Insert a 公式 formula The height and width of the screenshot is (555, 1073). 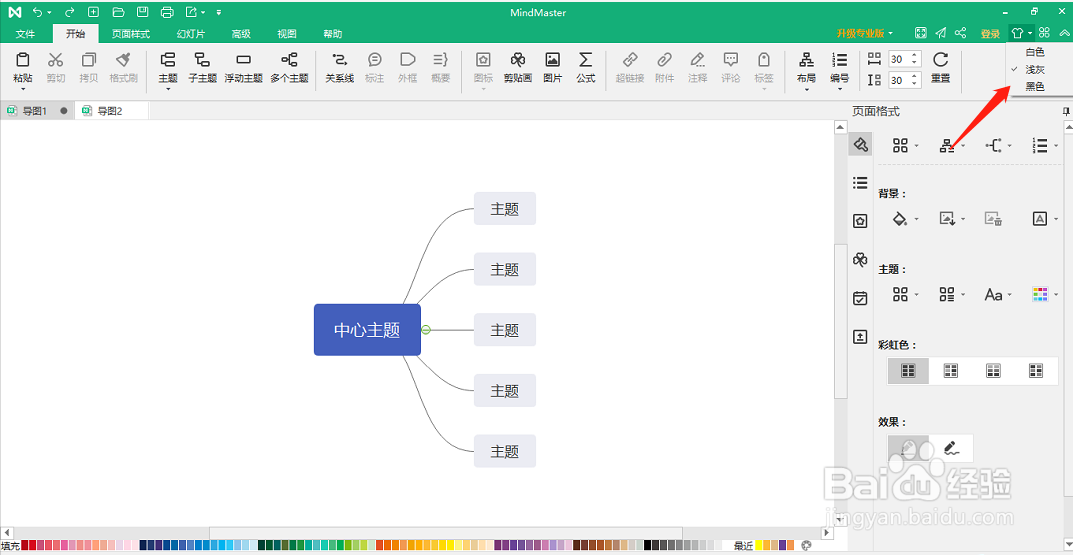(x=585, y=68)
